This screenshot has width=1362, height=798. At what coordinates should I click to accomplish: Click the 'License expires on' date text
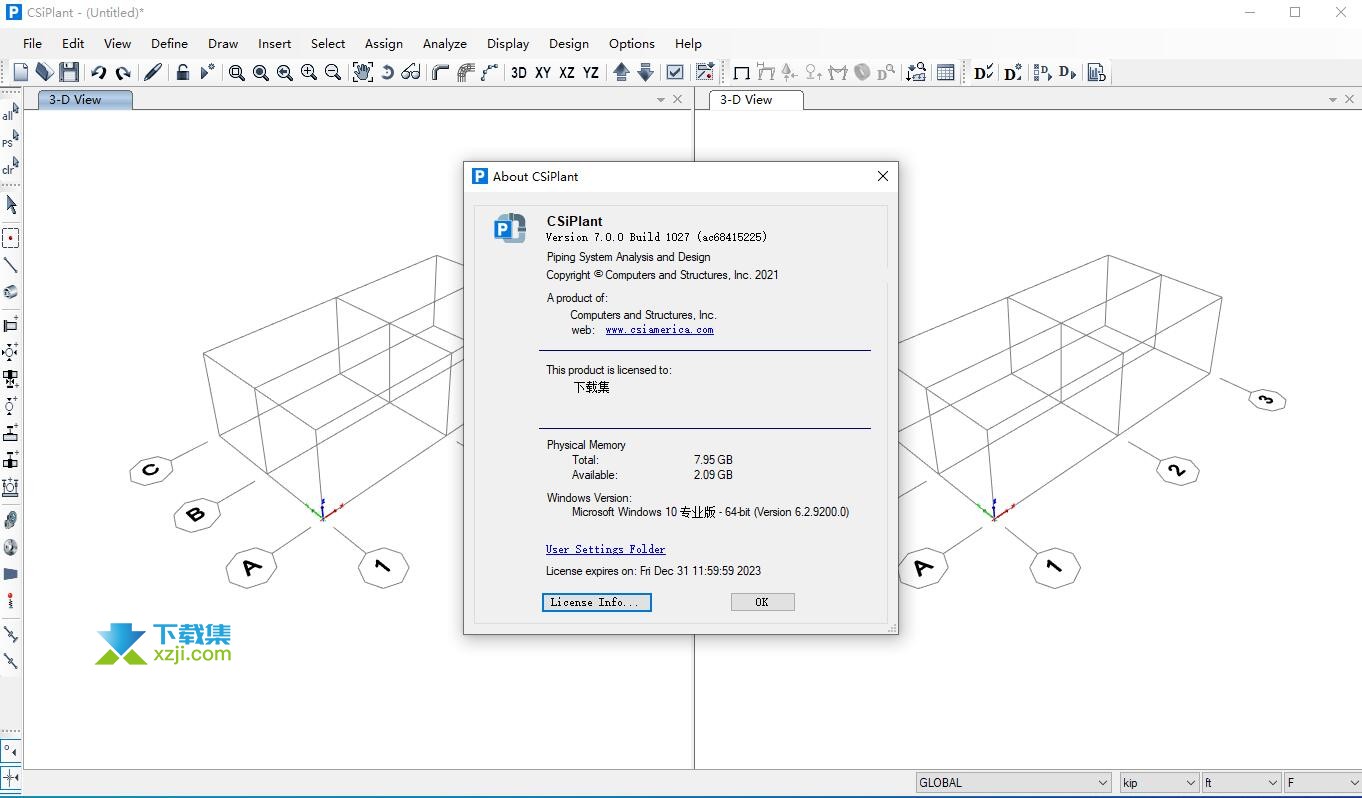pos(653,571)
